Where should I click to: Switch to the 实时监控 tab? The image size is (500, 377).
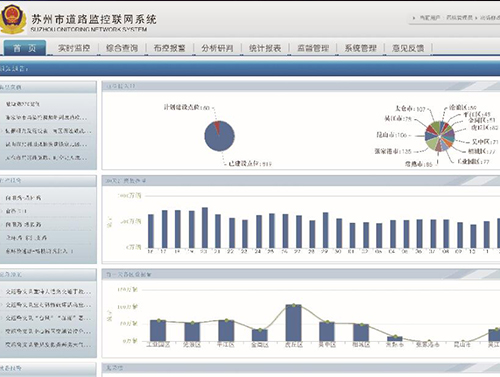point(74,48)
